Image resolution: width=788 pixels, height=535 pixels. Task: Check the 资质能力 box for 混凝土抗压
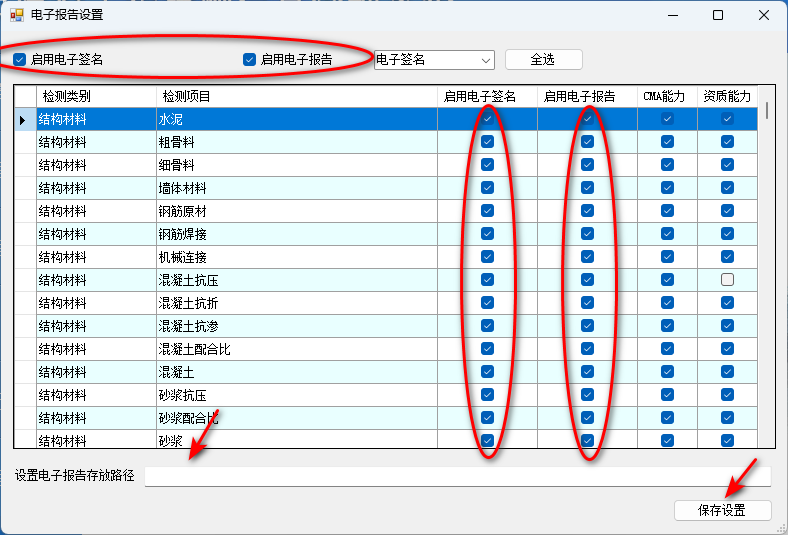[x=727, y=280]
